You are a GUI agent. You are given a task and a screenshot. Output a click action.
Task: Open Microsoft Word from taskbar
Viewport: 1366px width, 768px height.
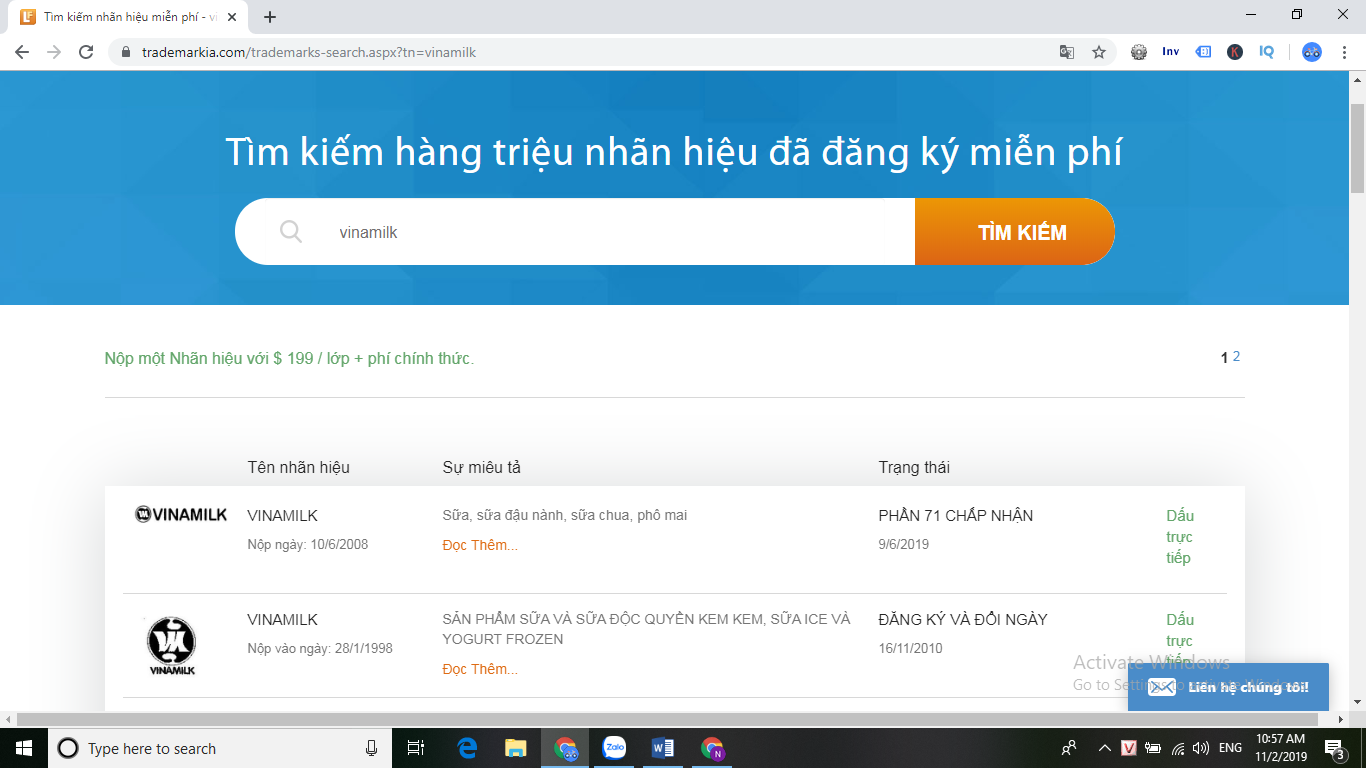663,748
